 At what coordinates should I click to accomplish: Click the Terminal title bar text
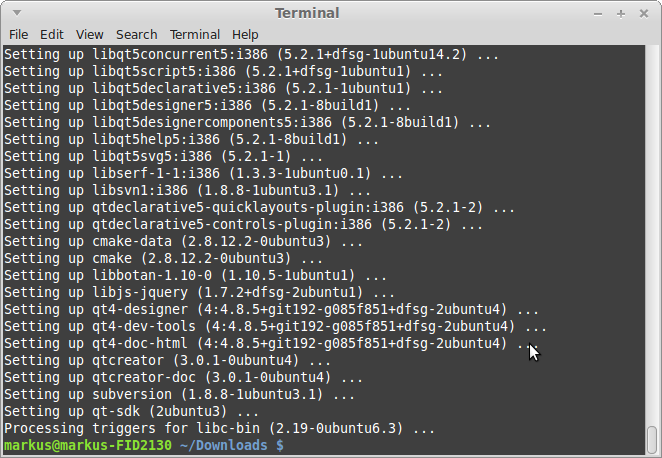(306, 13)
